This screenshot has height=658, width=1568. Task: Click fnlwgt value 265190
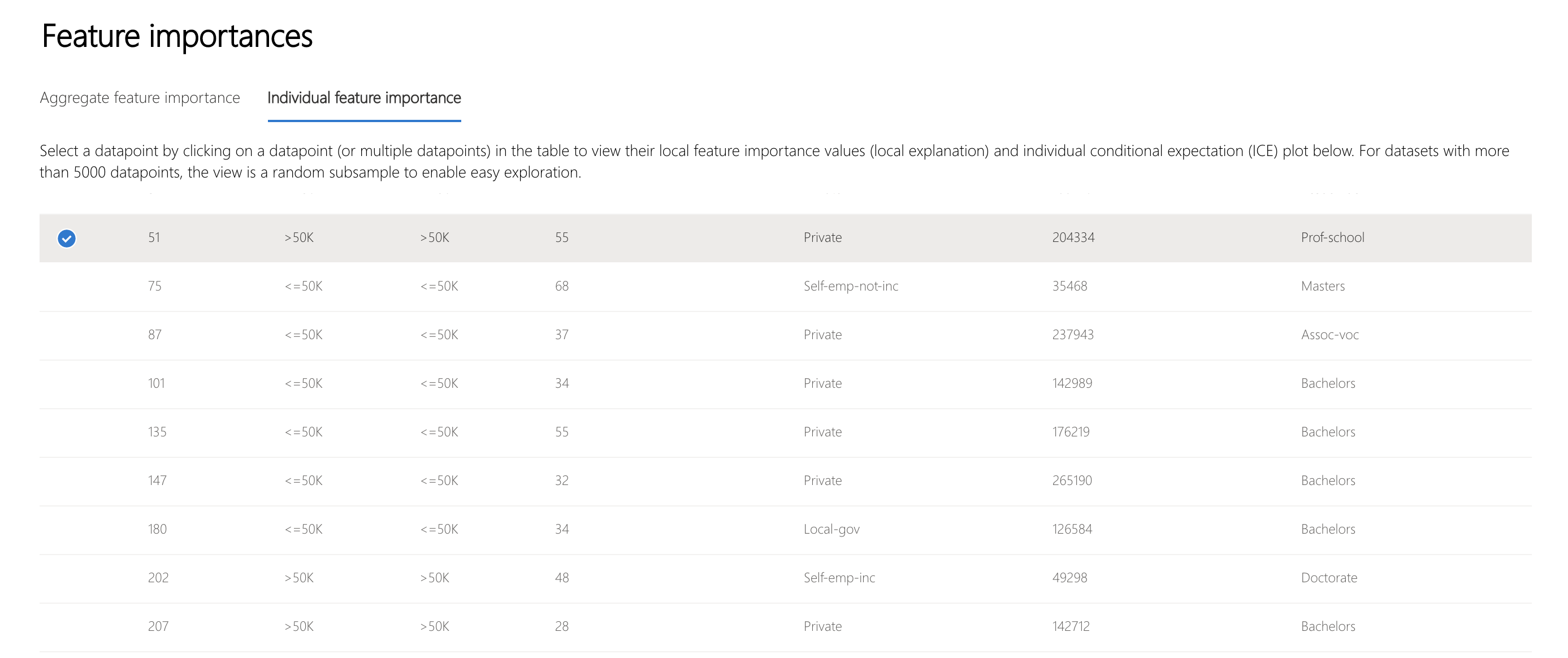(1072, 481)
